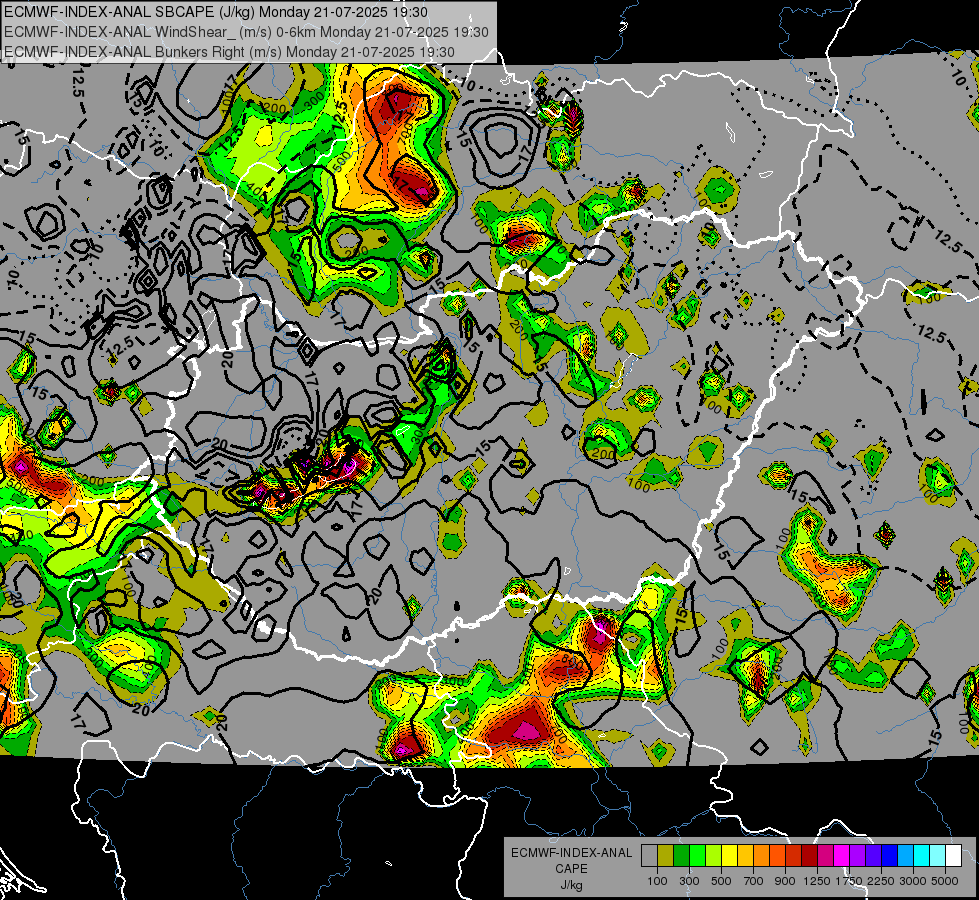The width and height of the screenshot is (979, 900).
Task: Click the CAPE label in the legend
Action: 571,868
